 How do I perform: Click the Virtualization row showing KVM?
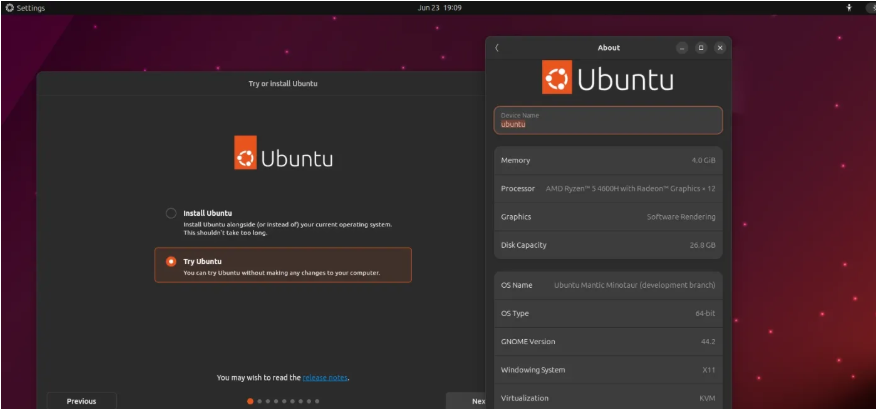[x=608, y=398]
